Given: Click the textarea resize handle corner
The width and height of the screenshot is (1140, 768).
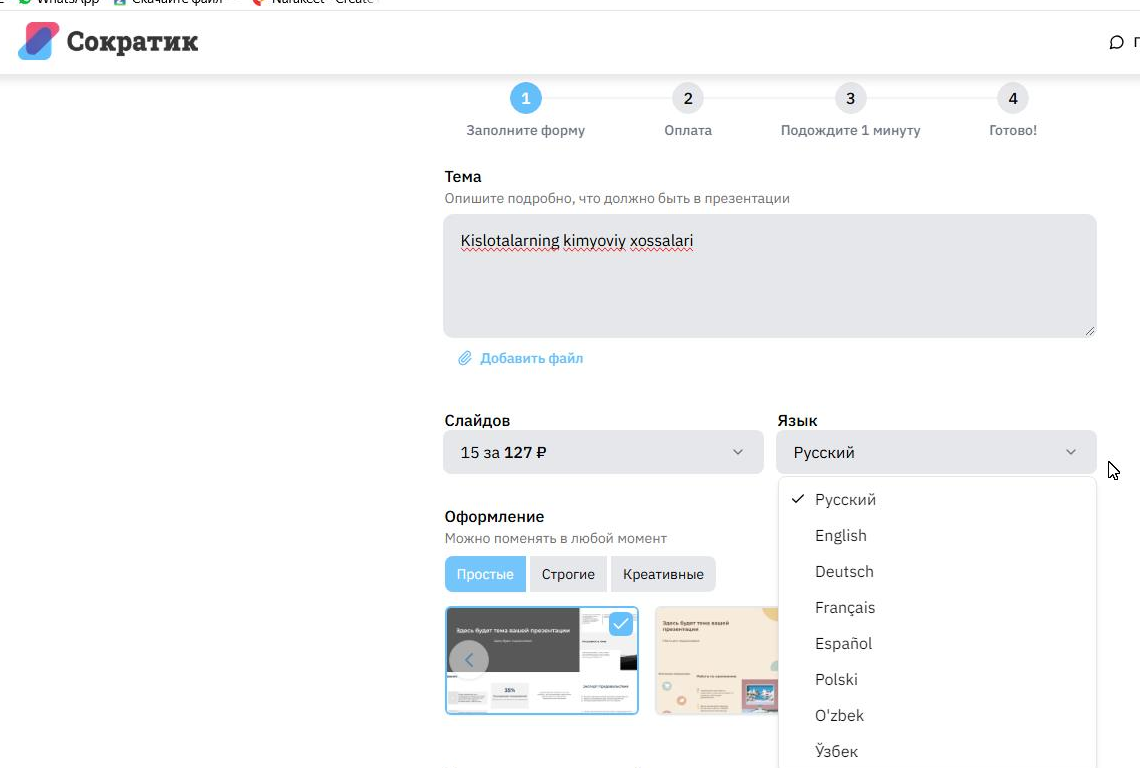Looking at the screenshot, I should (x=1089, y=331).
